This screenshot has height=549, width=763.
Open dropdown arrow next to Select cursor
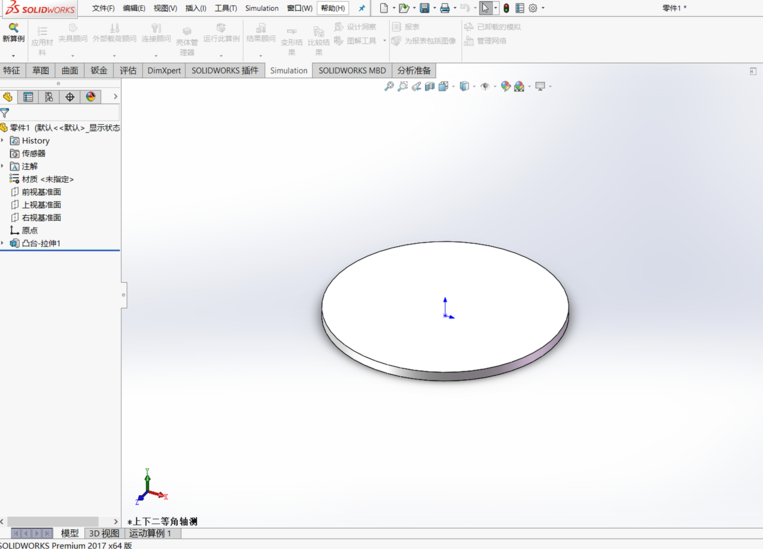(496, 8)
